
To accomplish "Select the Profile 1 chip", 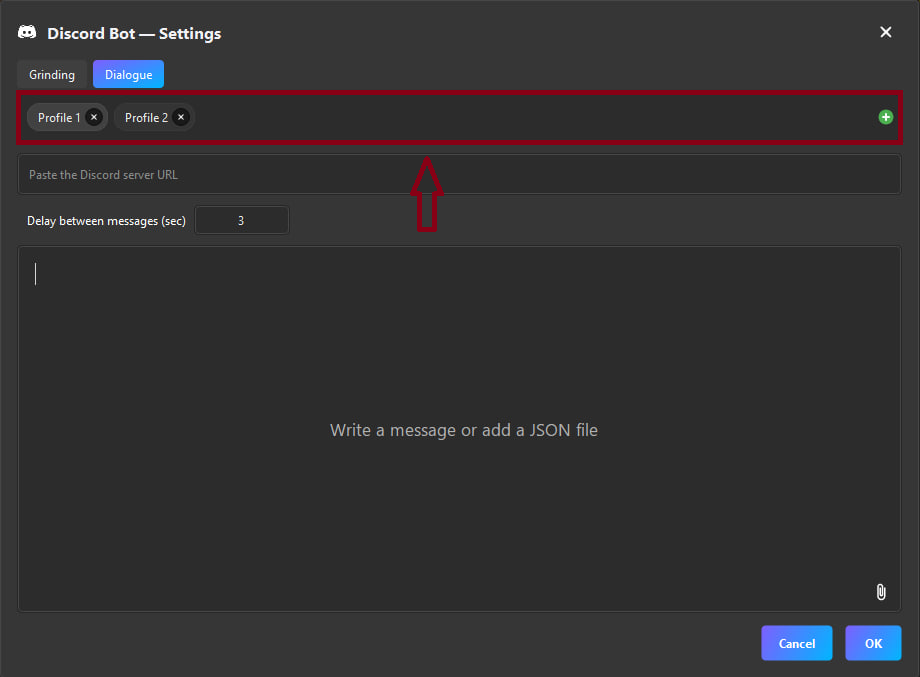I will [x=58, y=116].
